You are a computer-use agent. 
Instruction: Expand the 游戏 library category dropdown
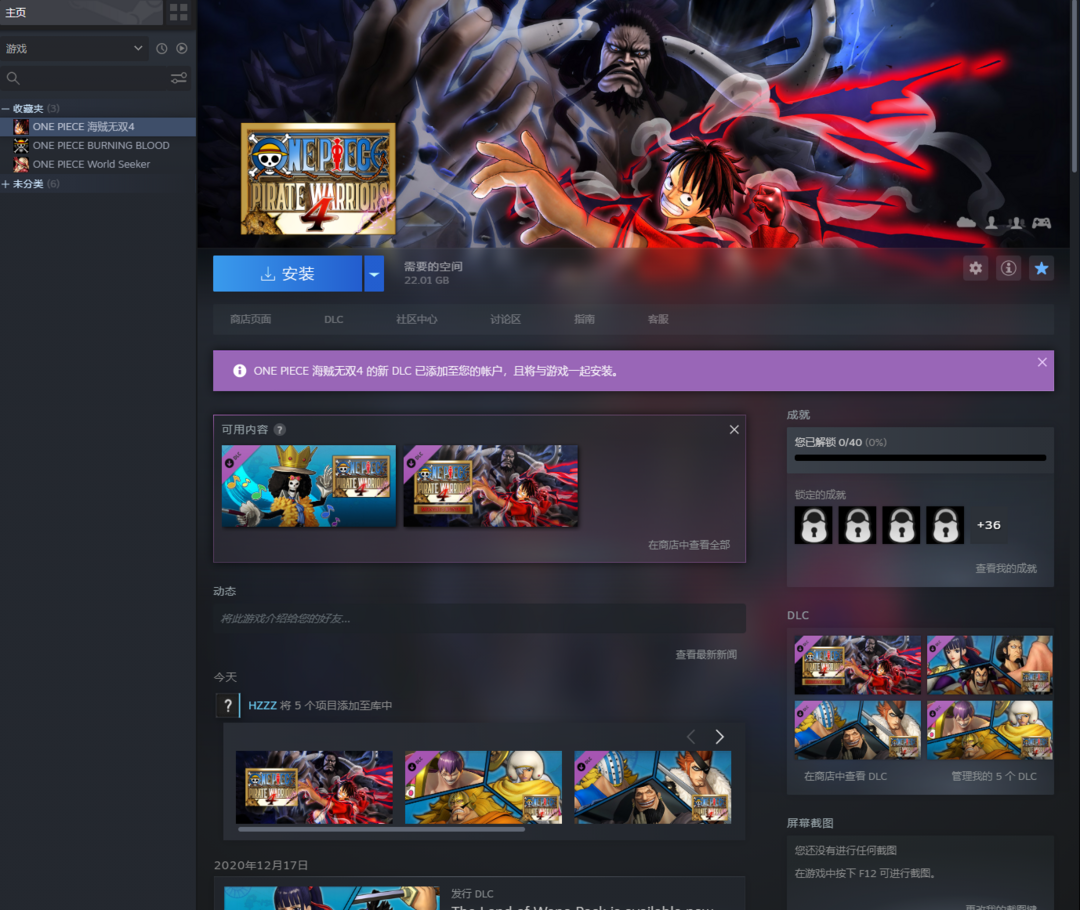138,48
